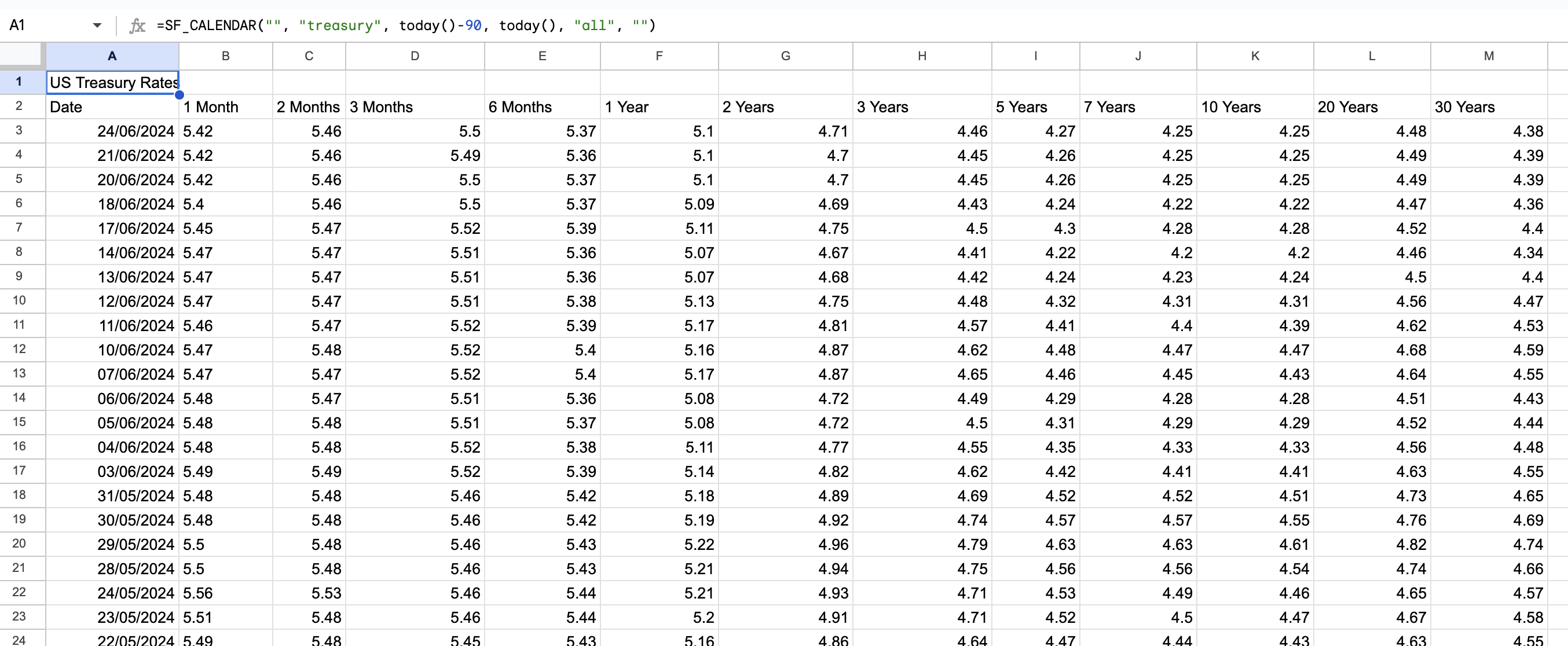Select column B header
The height and width of the screenshot is (646, 1568).
coord(226,56)
